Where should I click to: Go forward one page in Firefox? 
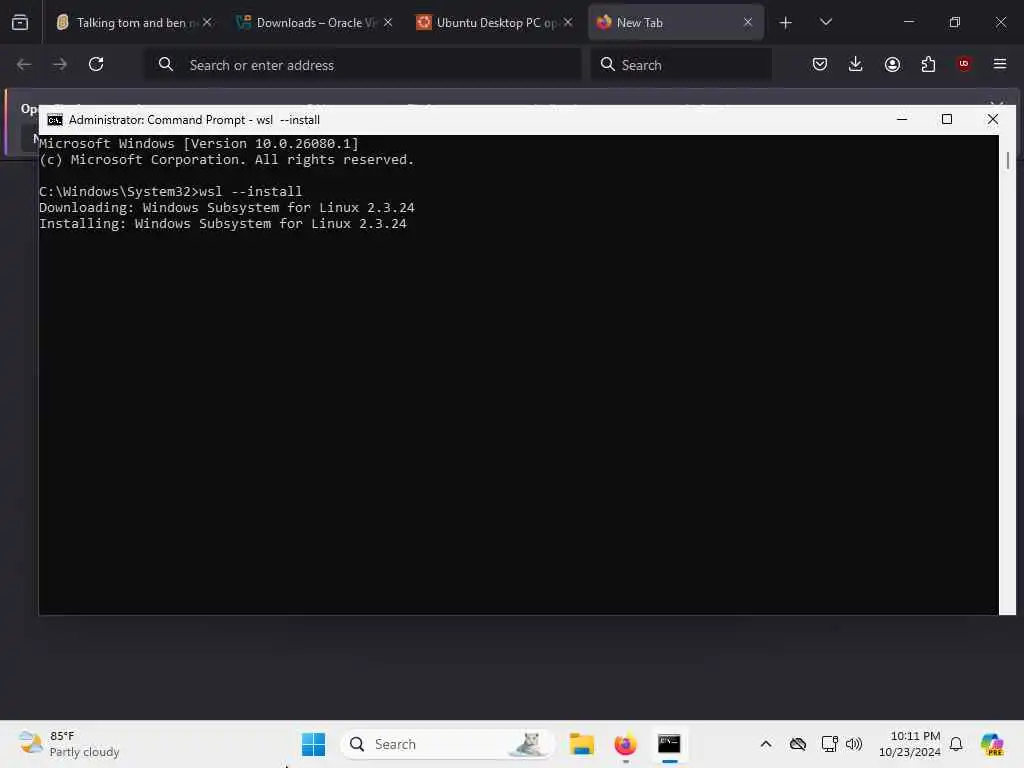click(x=59, y=64)
